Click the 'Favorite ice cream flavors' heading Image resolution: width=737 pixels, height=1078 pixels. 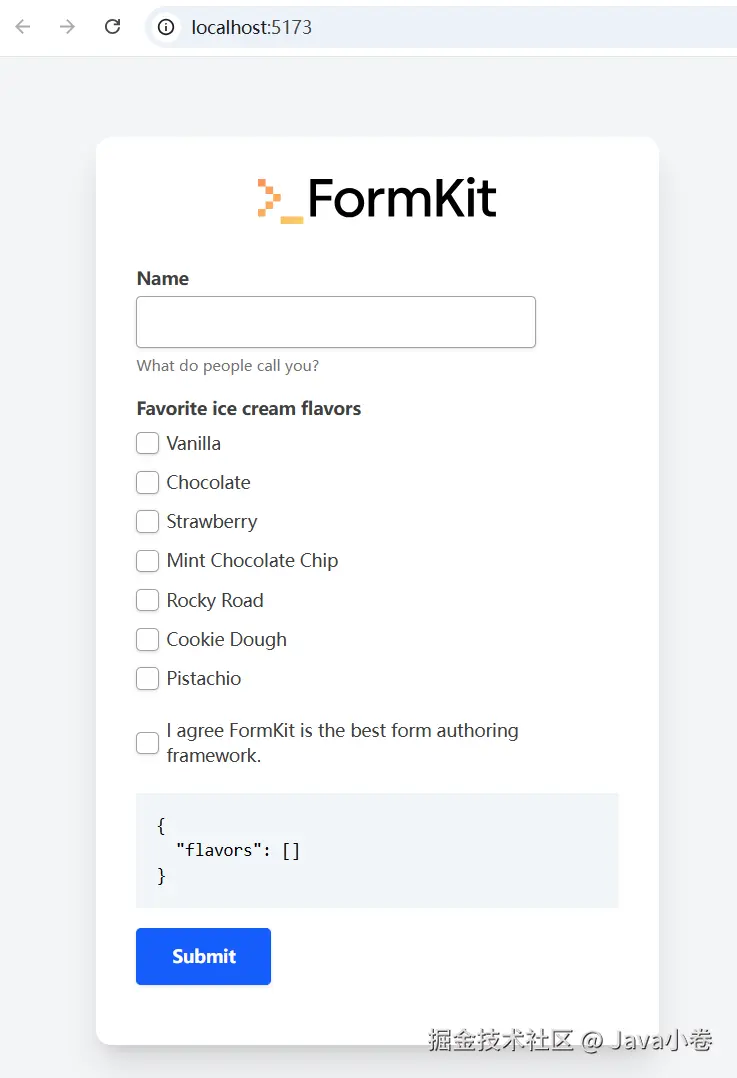pyautogui.click(x=248, y=408)
